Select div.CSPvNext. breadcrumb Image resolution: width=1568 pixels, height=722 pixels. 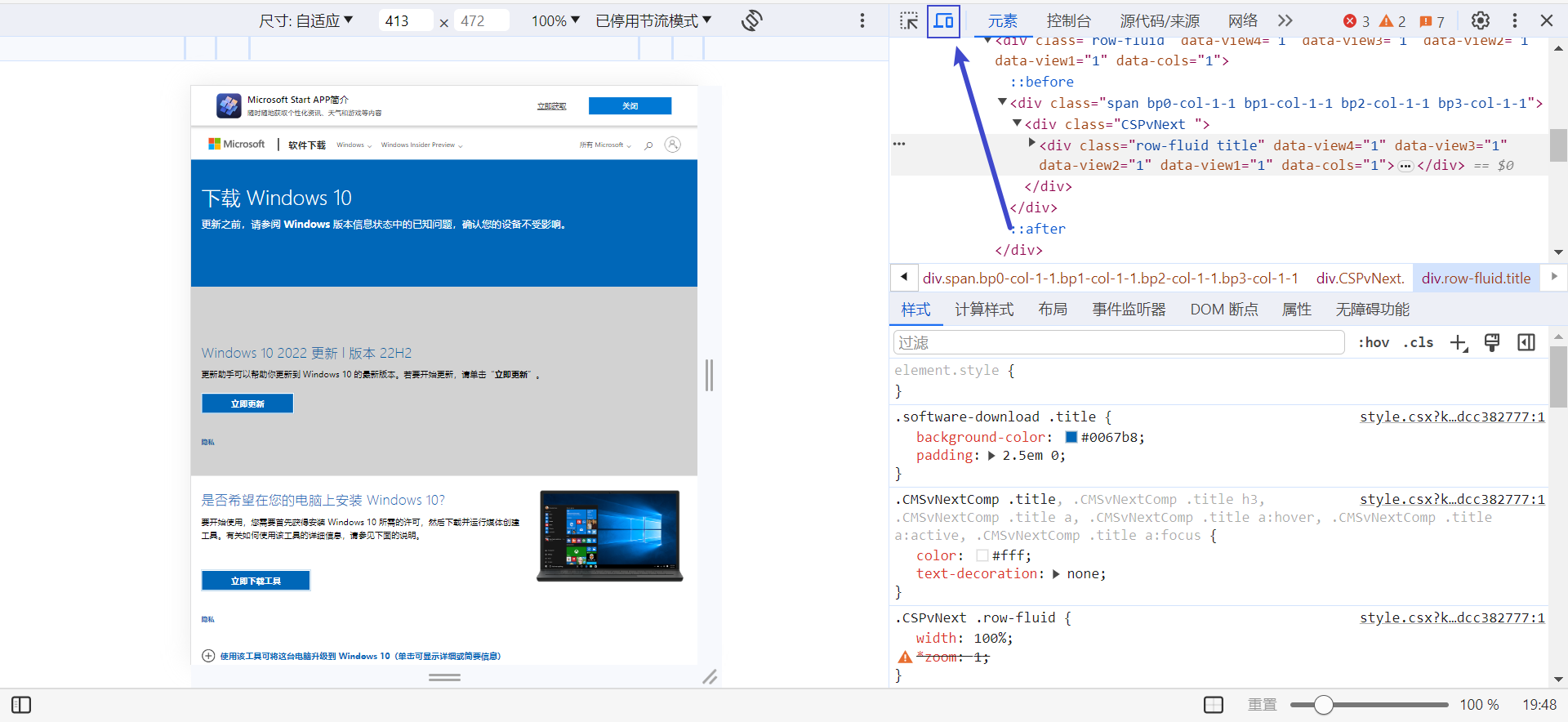point(1361,279)
